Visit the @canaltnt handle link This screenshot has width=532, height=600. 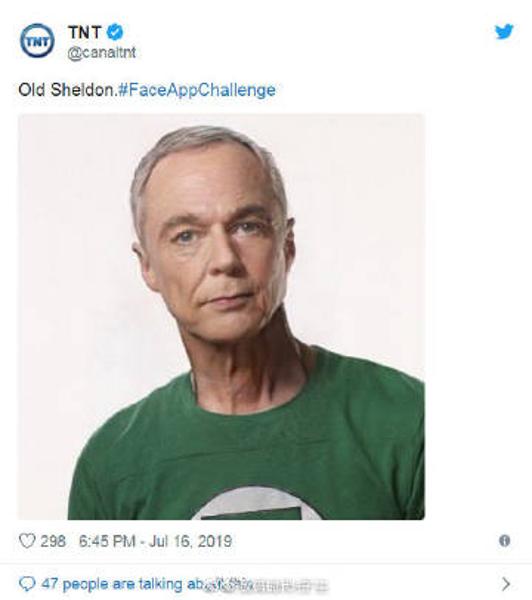(101, 53)
